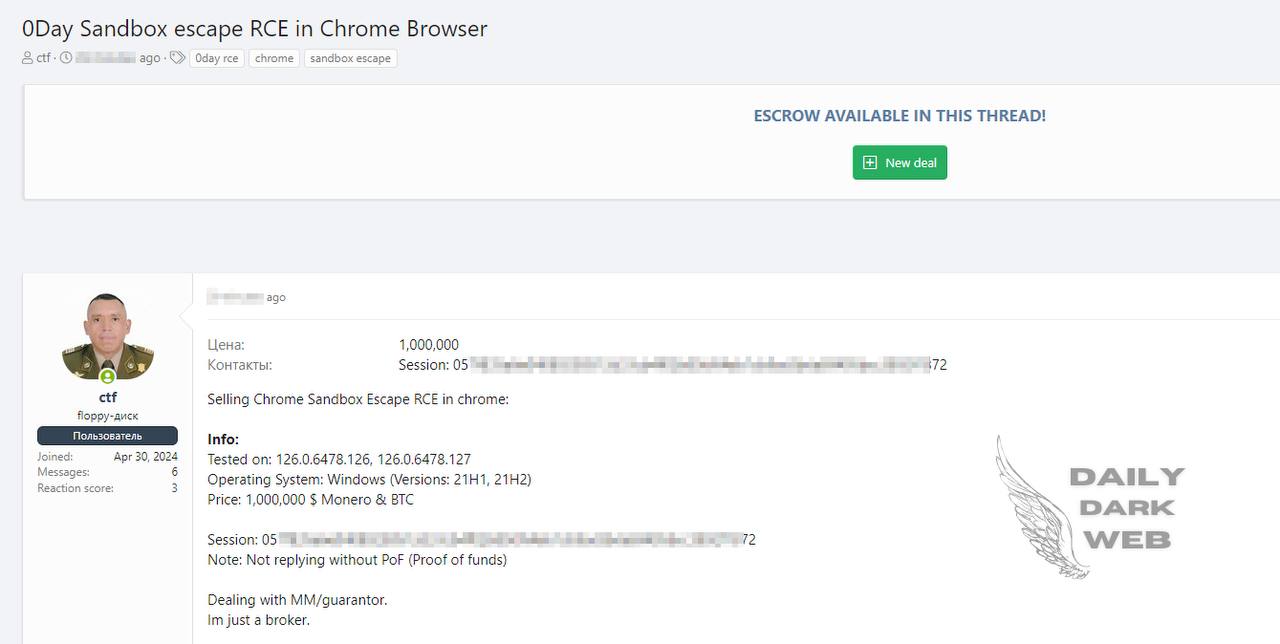The height and width of the screenshot is (644, 1280).
Task: Click the ctf author link under title
Action: tap(43, 58)
